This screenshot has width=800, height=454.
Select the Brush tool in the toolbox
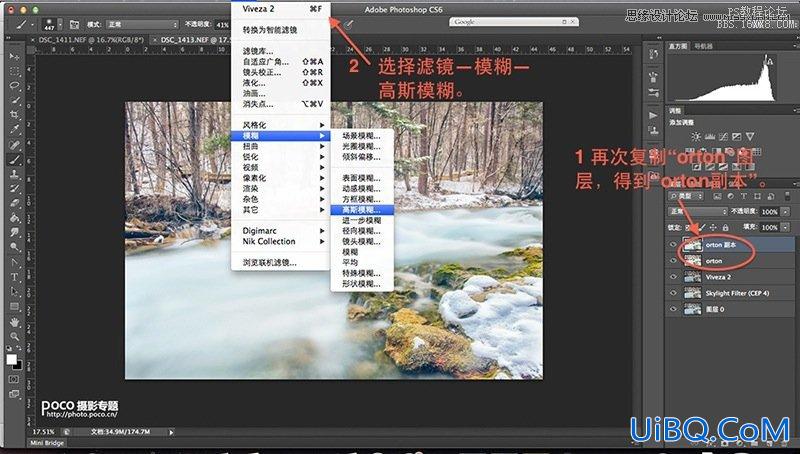pyautogui.click(x=14, y=160)
